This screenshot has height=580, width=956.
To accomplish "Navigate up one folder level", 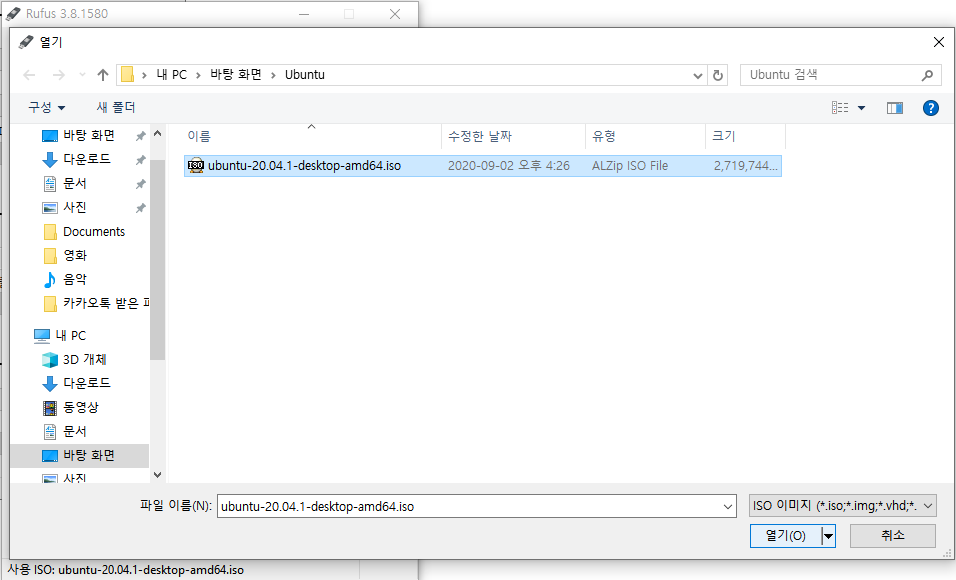I will (x=102, y=75).
